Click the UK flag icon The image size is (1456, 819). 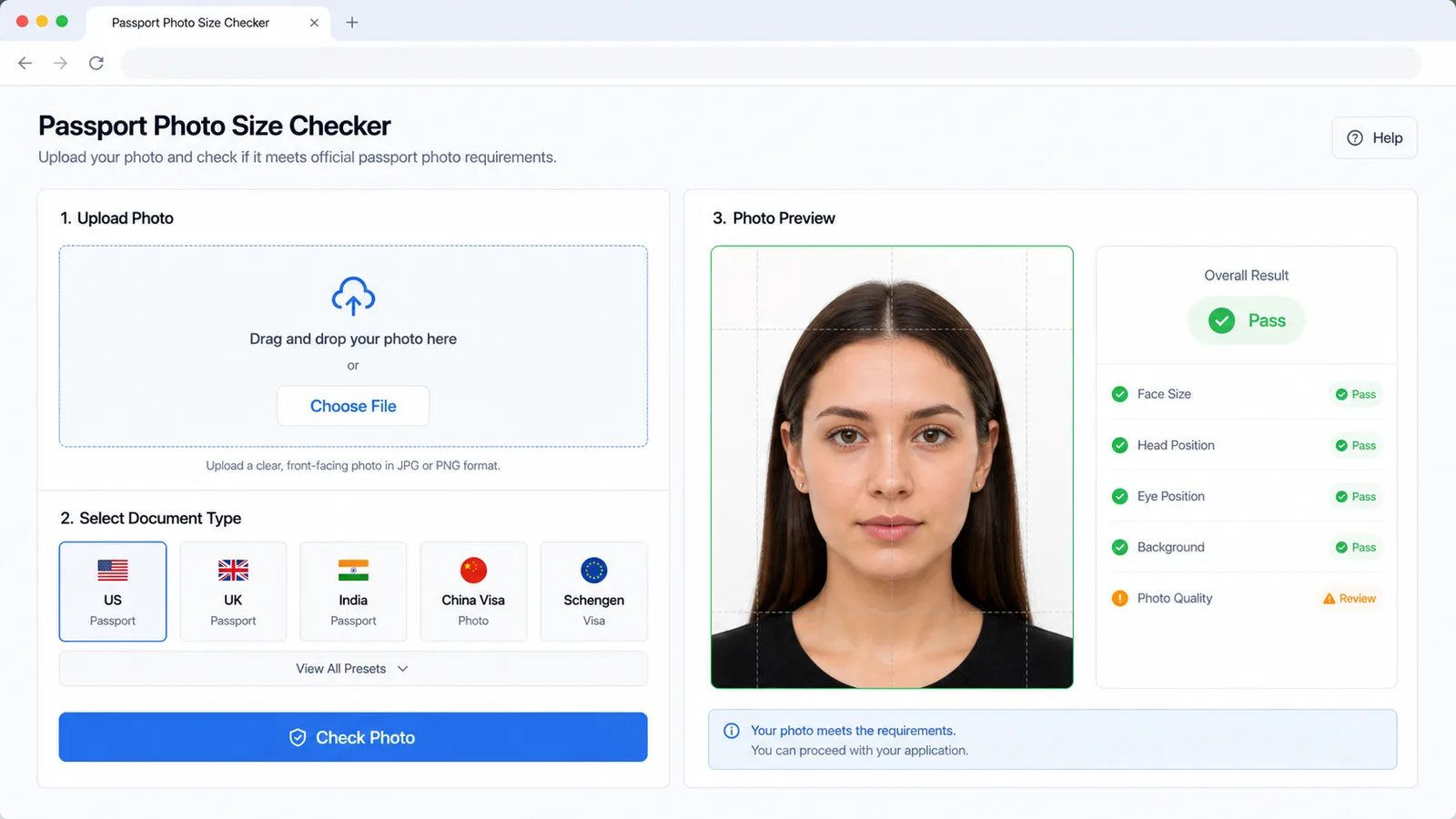pos(233,571)
